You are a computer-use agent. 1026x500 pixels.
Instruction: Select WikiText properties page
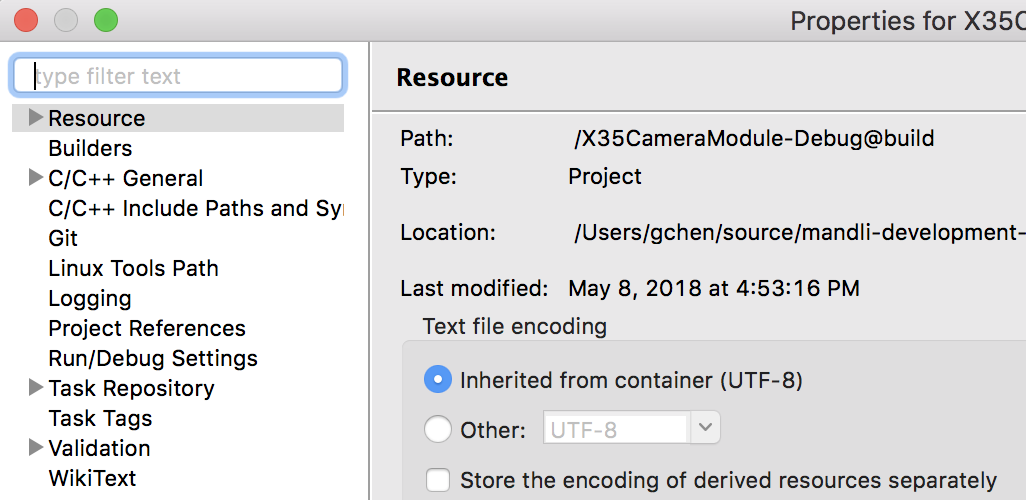pyautogui.click(x=92, y=478)
